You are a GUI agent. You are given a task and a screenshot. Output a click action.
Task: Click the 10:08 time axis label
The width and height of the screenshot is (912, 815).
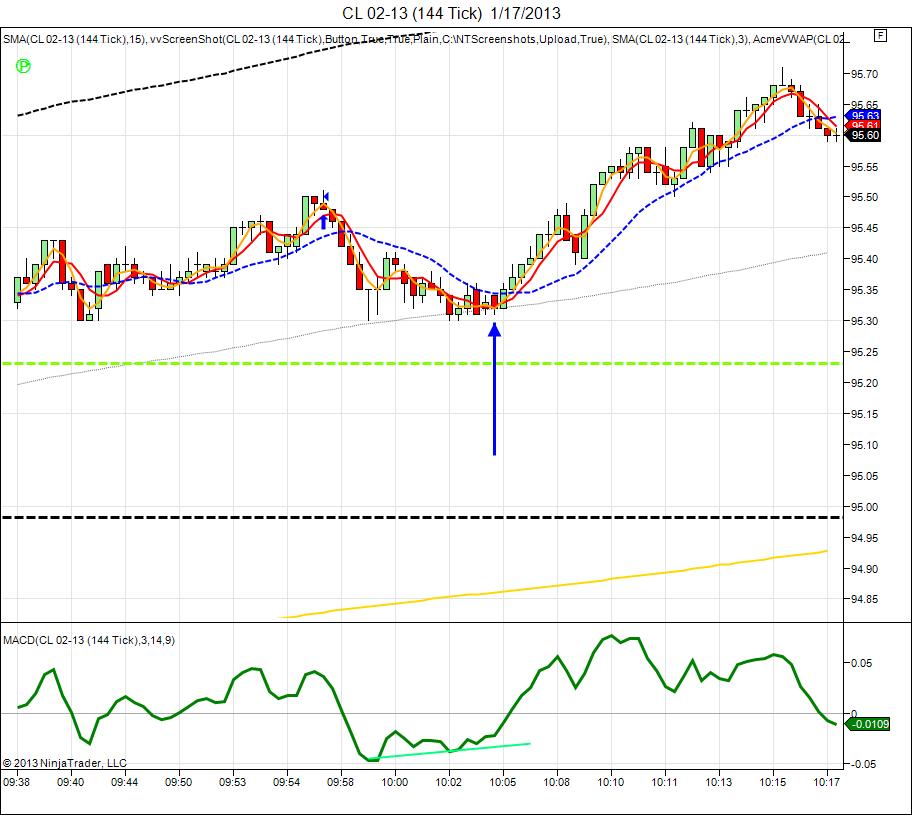coord(557,782)
